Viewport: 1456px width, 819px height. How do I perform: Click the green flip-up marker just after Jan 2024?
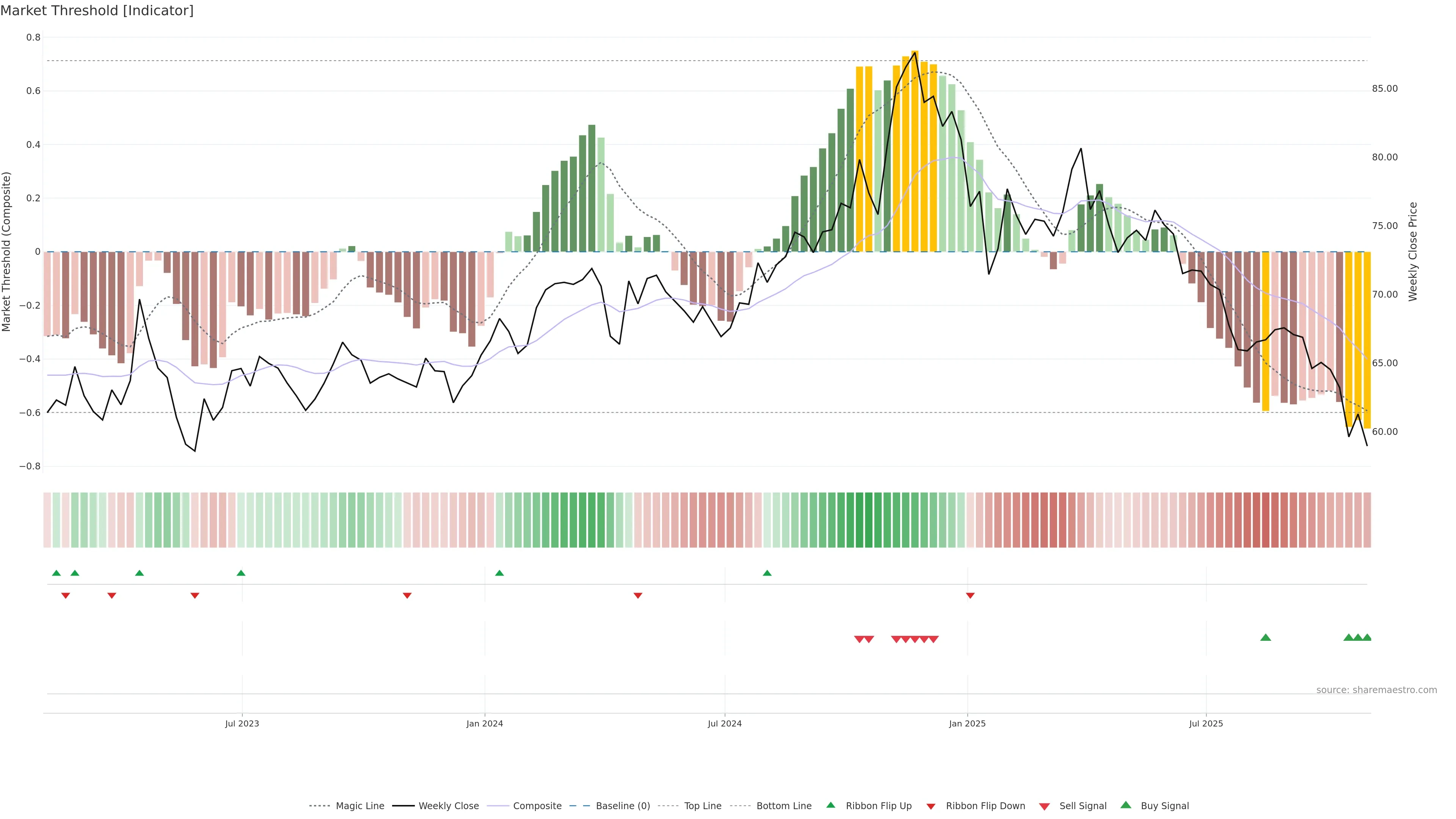click(x=499, y=573)
